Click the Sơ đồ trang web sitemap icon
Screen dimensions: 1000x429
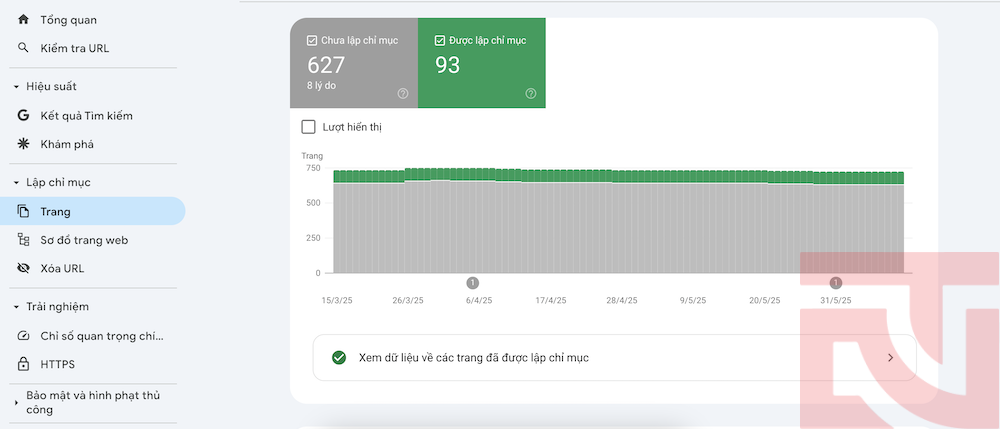(24, 240)
